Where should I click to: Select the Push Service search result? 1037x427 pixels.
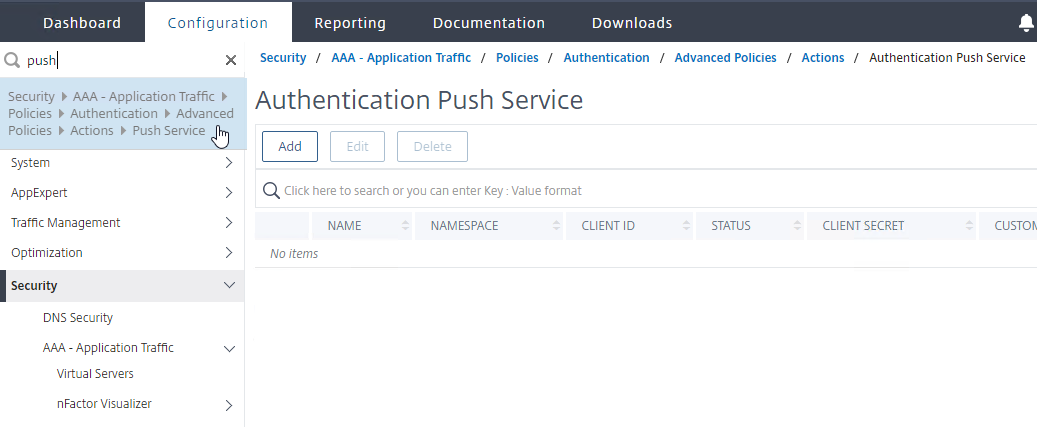(x=123, y=113)
